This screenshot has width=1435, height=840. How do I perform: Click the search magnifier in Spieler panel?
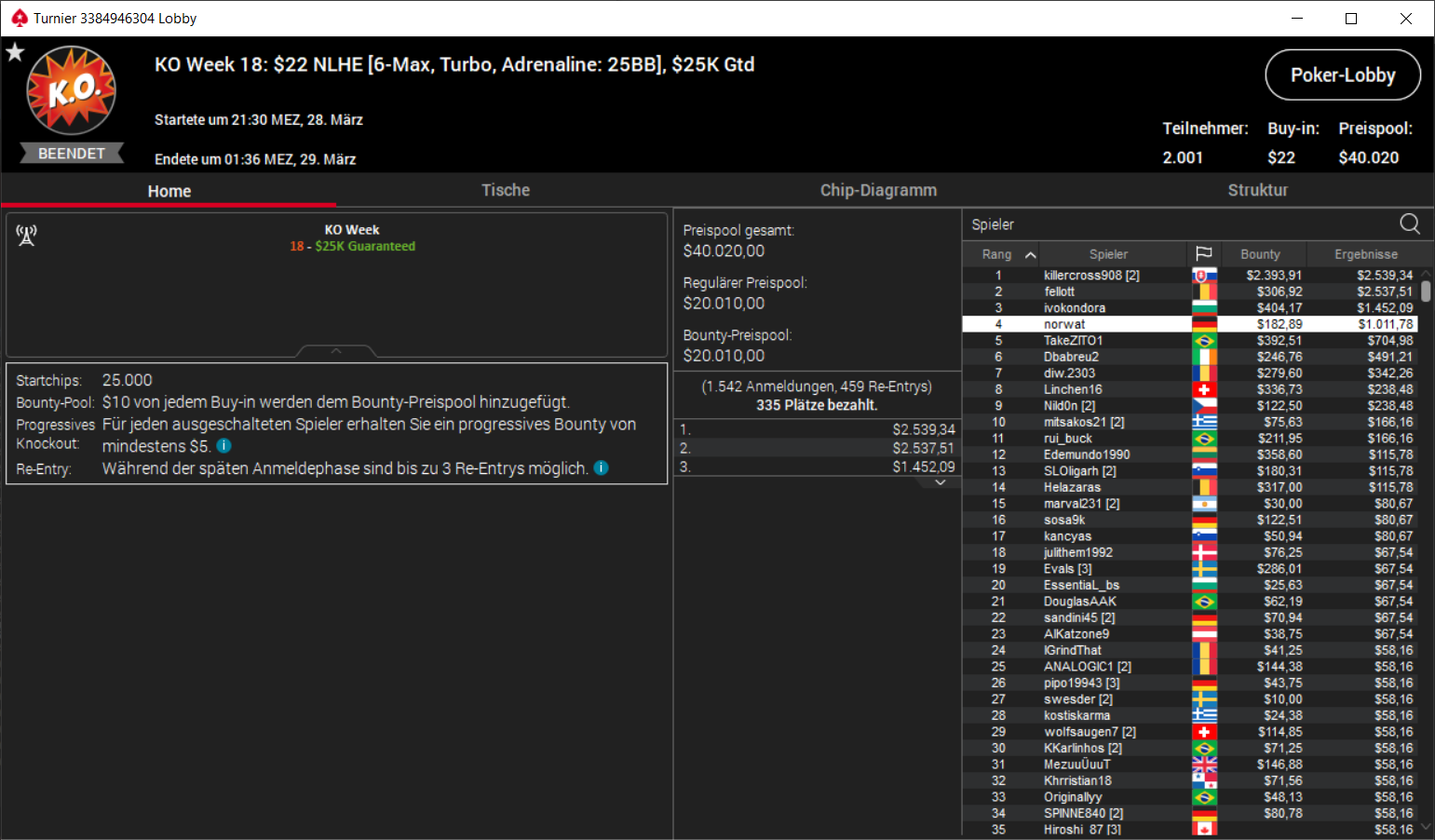tap(1410, 224)
